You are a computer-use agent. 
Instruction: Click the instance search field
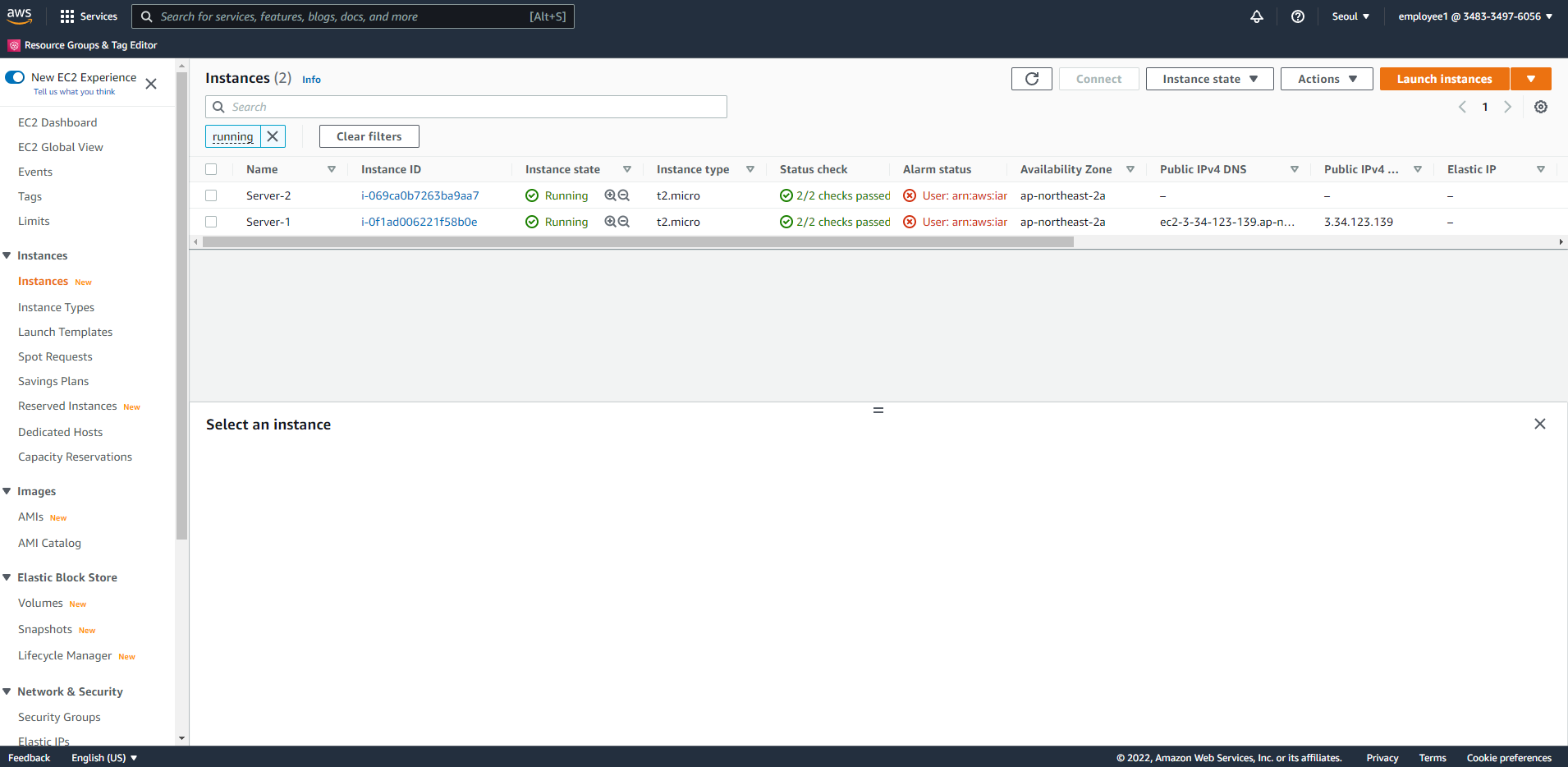(466, 107)
